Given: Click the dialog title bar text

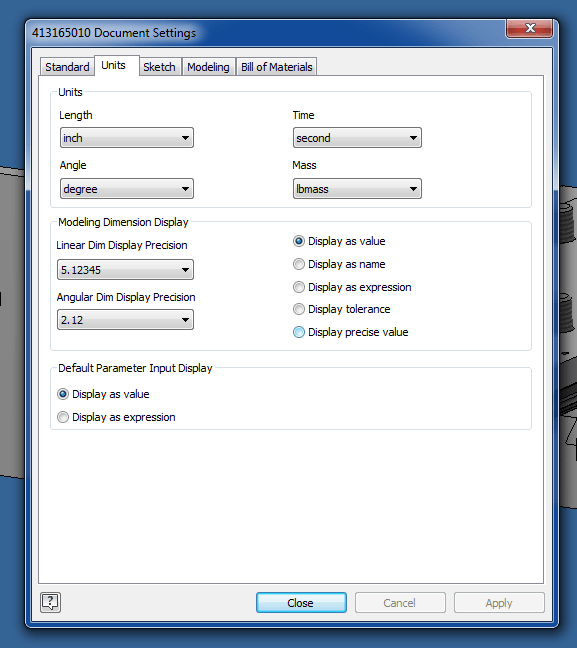Looking at the screenshot, I should click(x=114, y=33).
